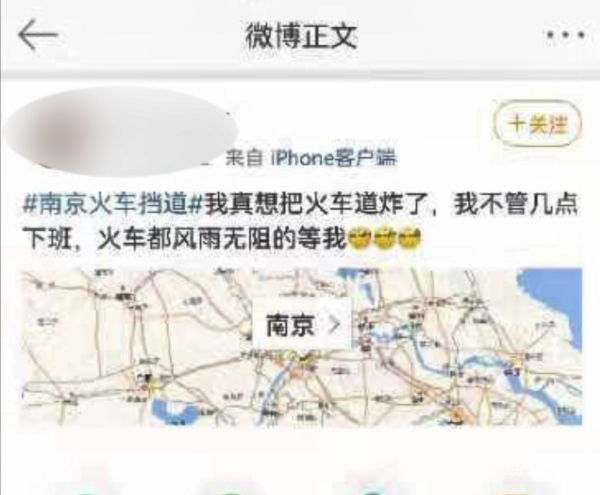Tap the 微博正文 page title

[301, 36]
